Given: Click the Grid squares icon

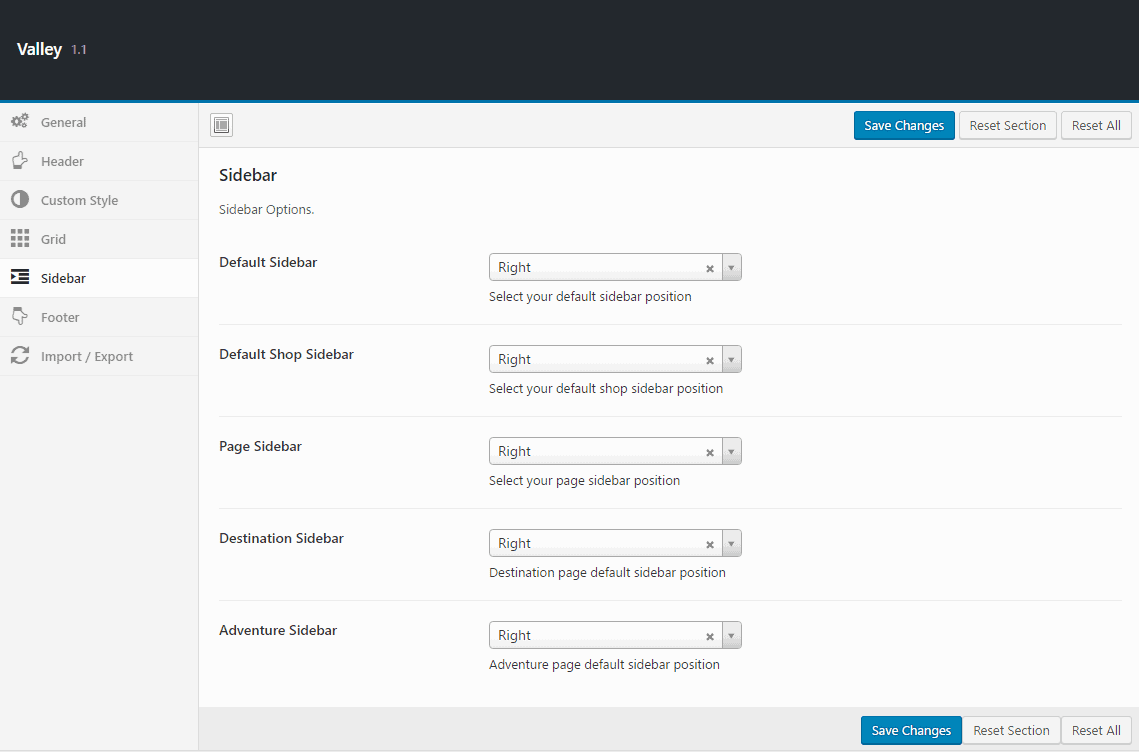Looking at the screenshot, I should pos(20,239).
